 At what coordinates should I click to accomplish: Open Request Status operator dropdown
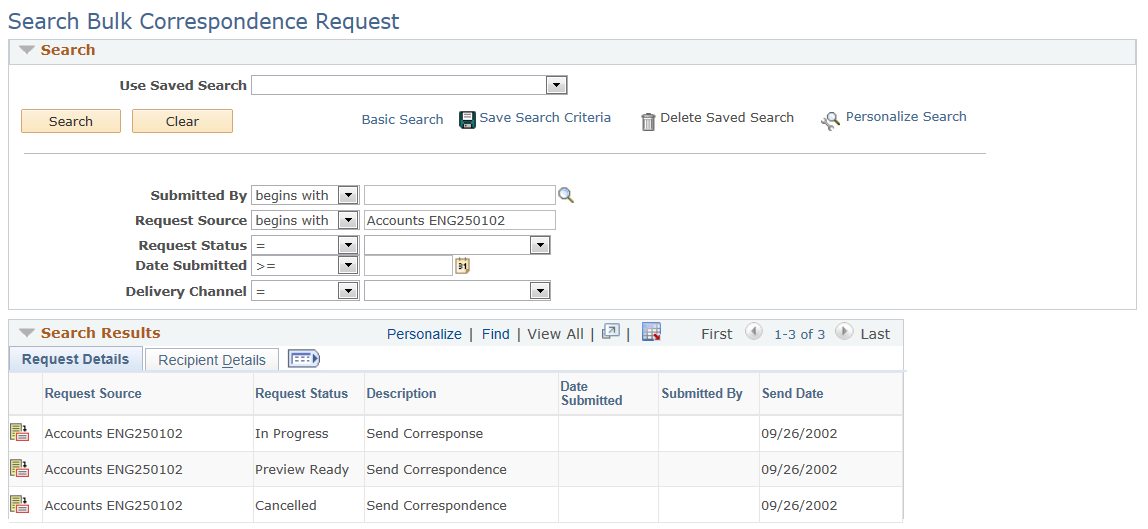click(348, 245)
